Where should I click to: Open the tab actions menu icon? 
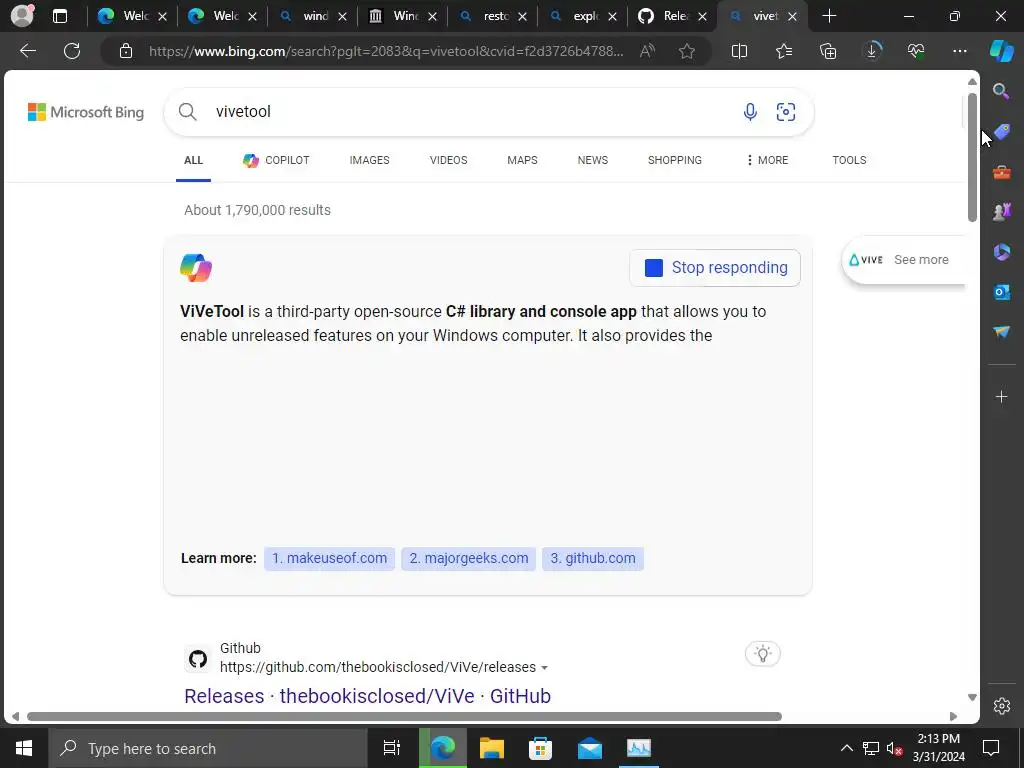[x=60, y=16]
